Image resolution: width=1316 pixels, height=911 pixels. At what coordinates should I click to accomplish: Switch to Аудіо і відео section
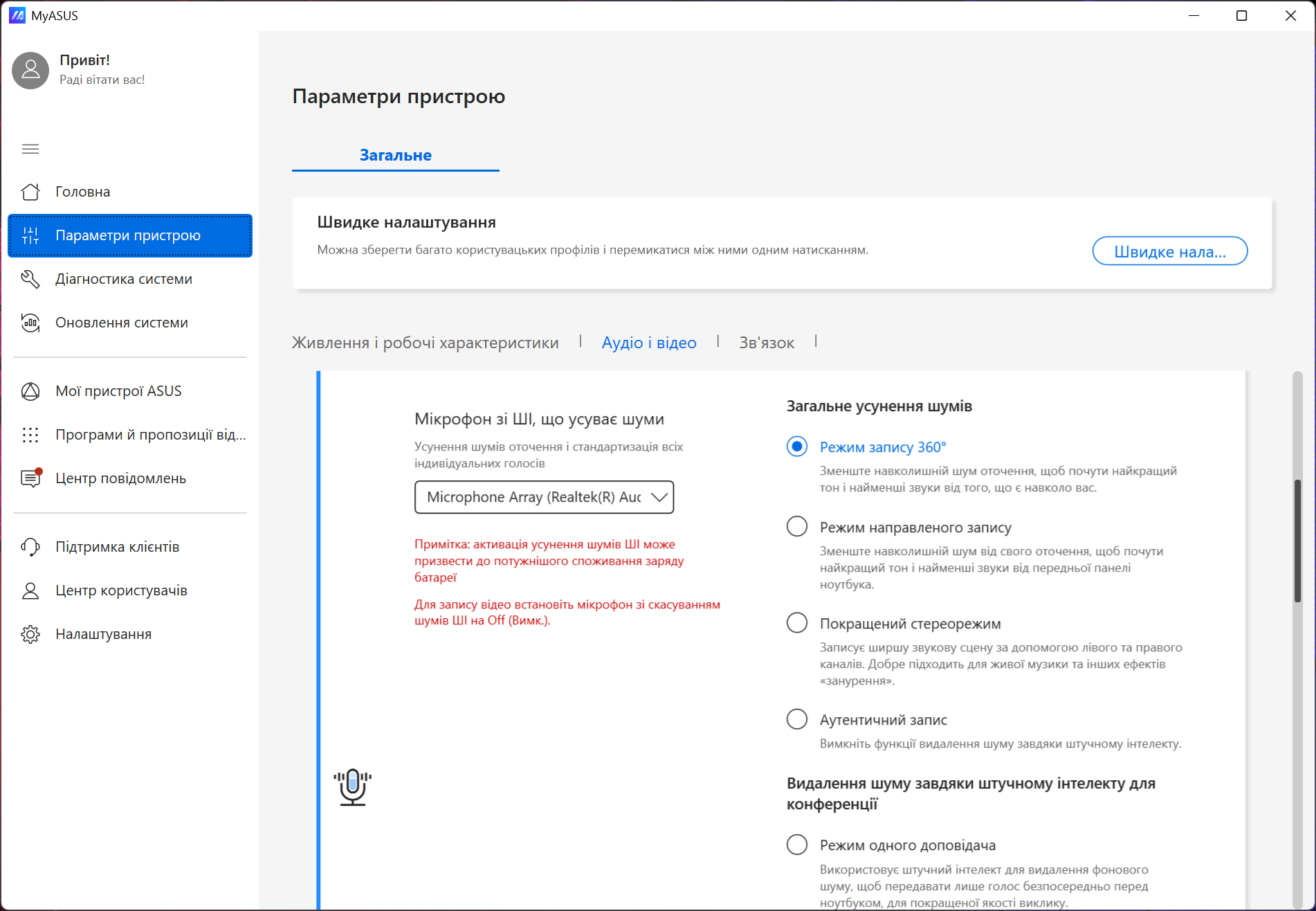[649, 343]
